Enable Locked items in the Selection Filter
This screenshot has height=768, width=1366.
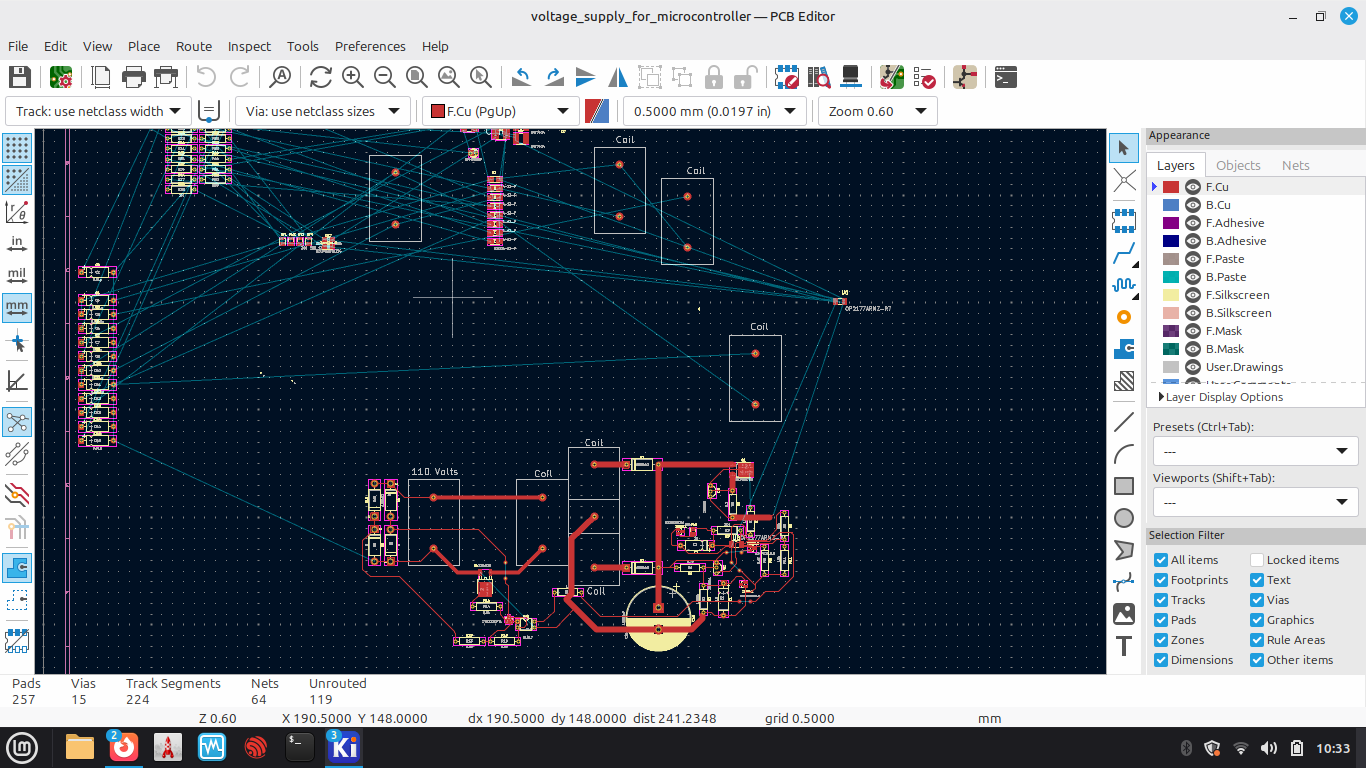tap(1257, 560)
